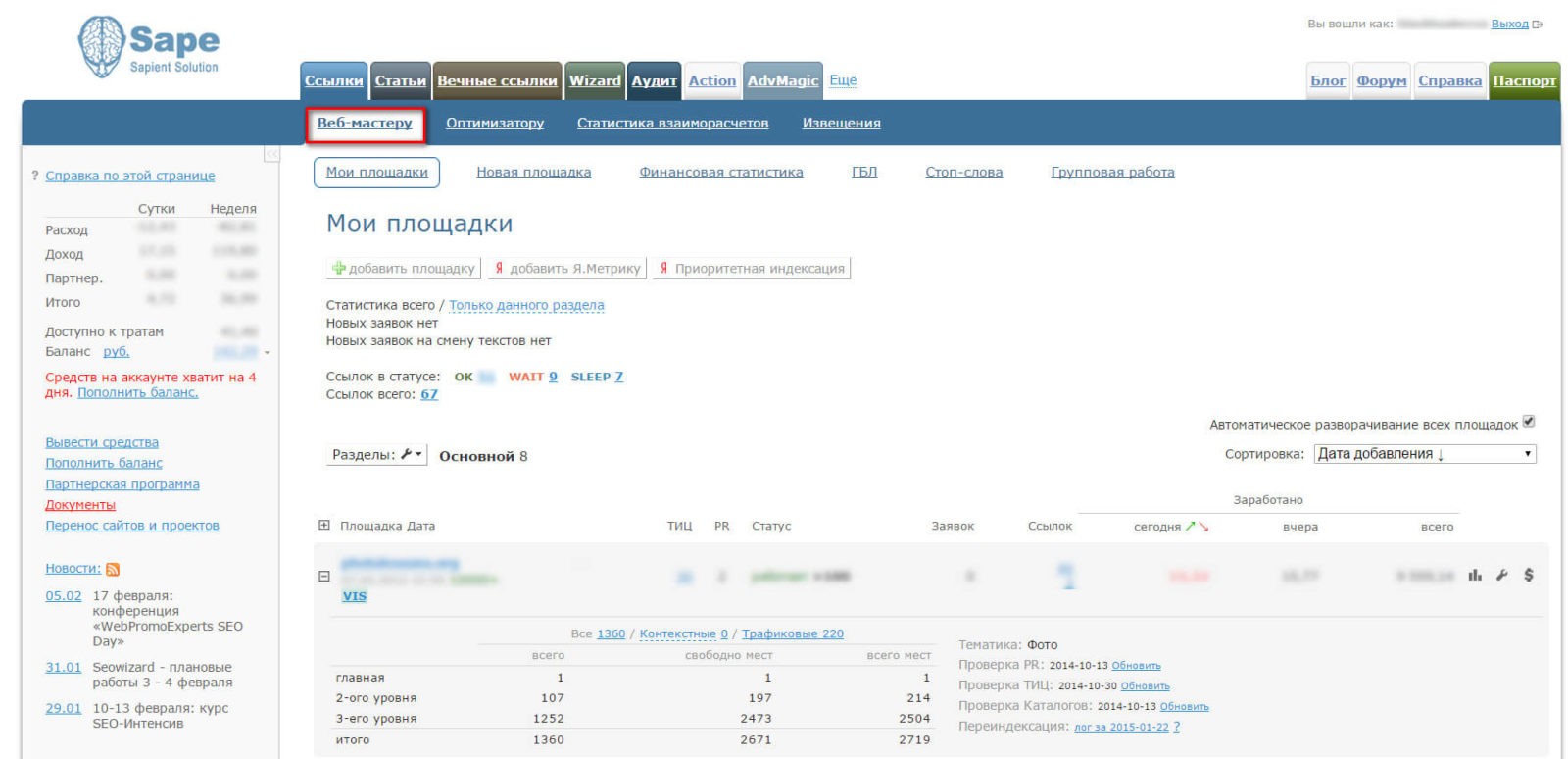The height and width of the screenshot is (759, 1568).
Task: Open the balance dropdown arrow
Action: 267,353
